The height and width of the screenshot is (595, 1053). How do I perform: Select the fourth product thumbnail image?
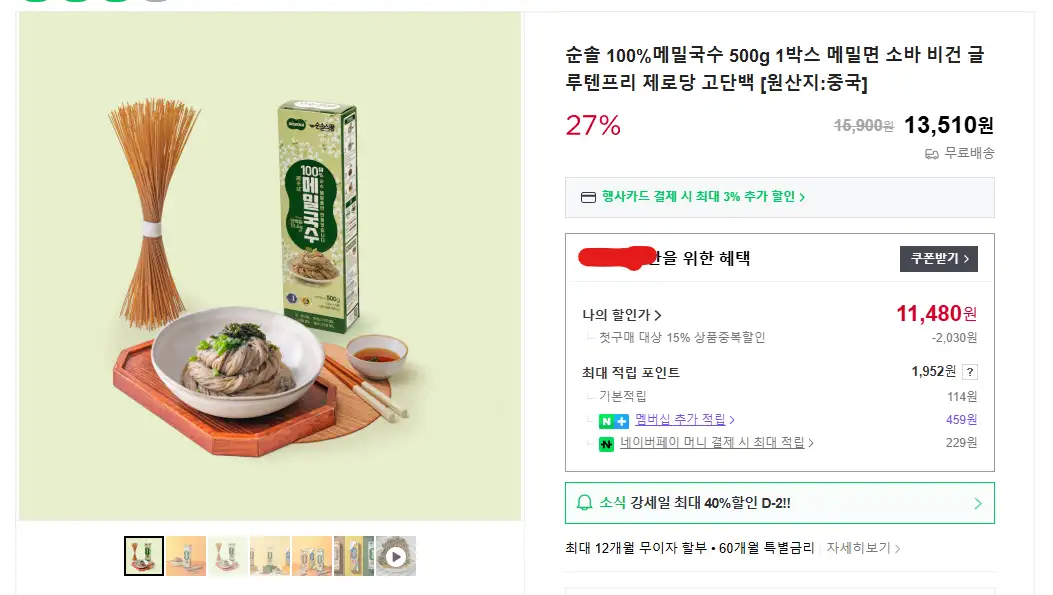[x=270, y=556]
